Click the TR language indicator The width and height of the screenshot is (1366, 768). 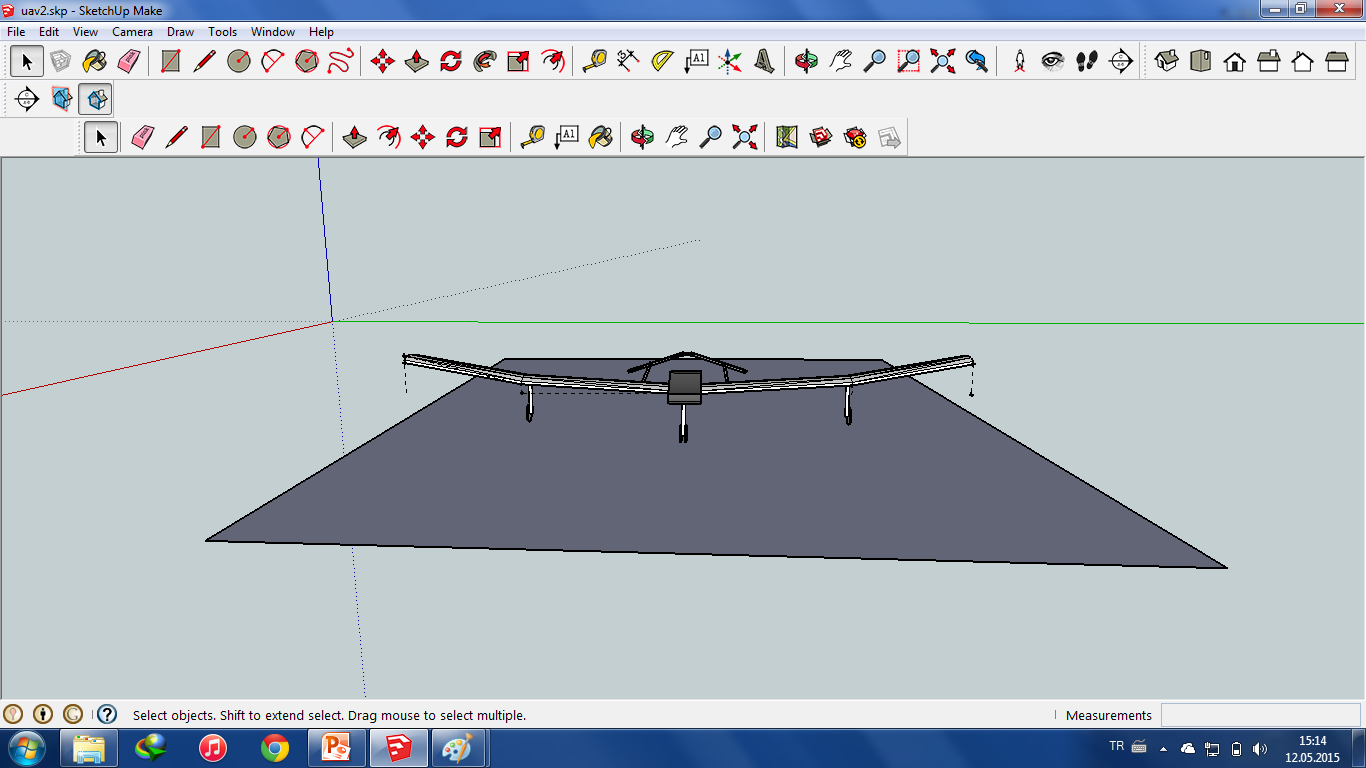(x=1117, y=746)
